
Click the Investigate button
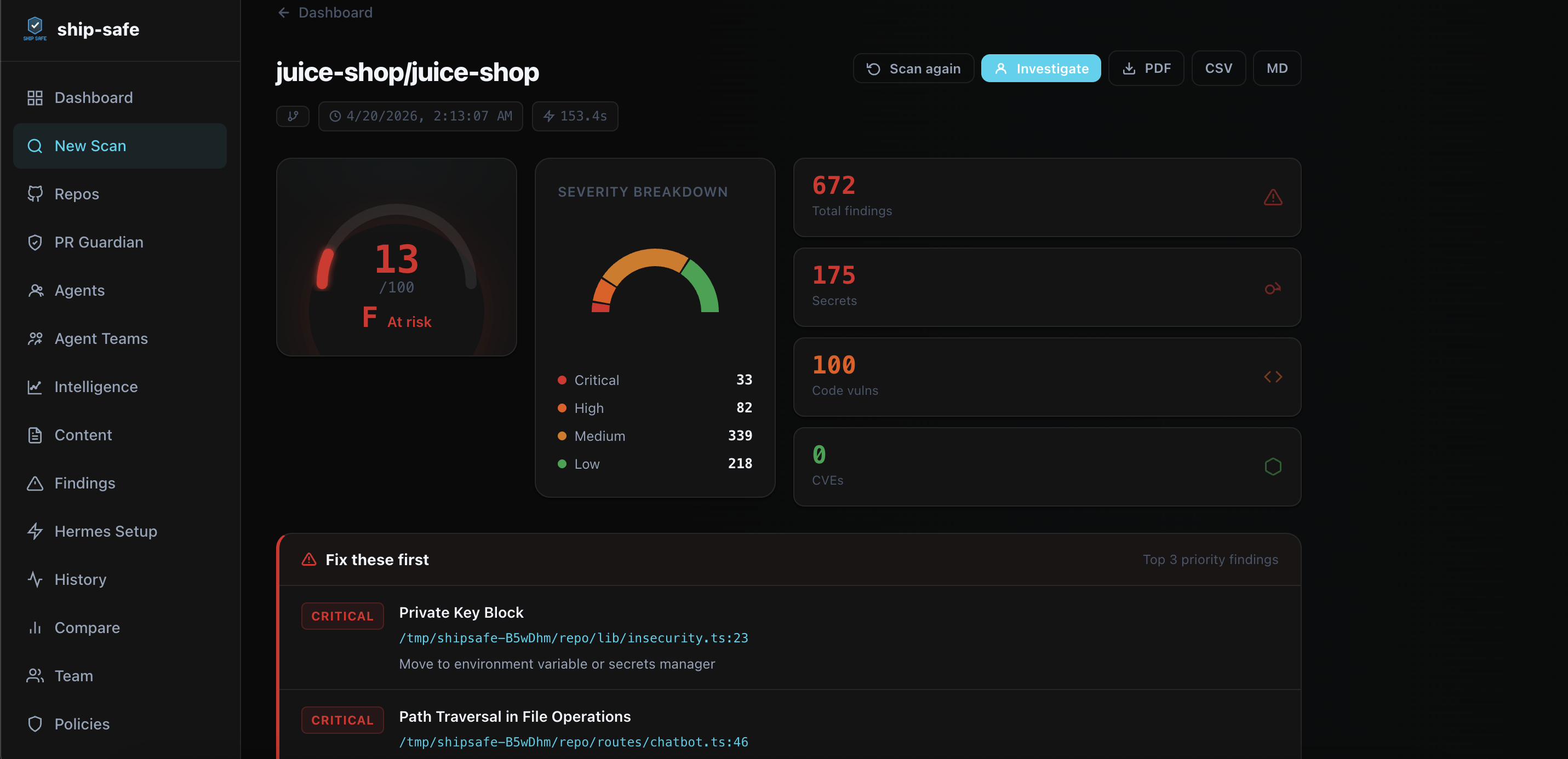tap(1041, 68)
